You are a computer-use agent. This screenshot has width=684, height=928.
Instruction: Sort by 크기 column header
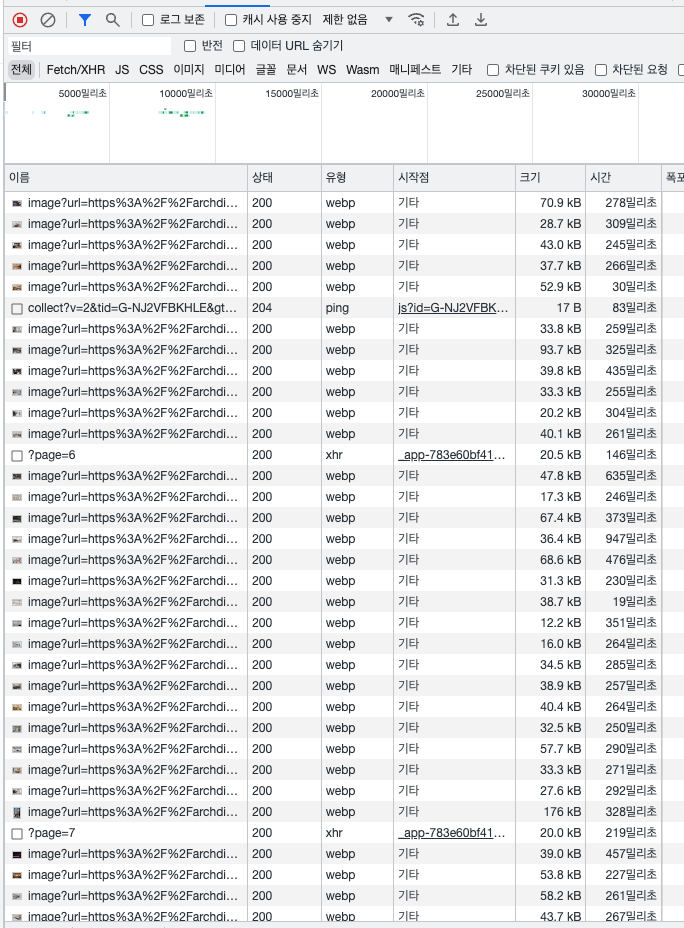click(550, 178)
